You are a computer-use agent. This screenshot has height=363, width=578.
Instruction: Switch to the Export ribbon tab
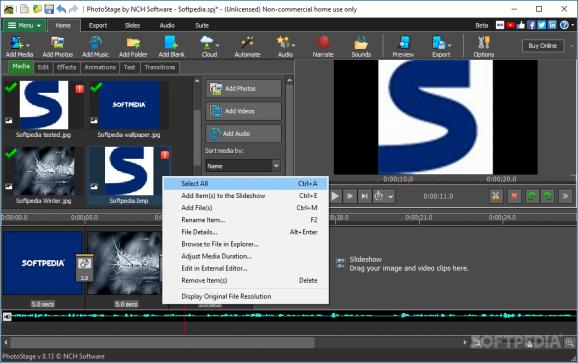(98, 25)
